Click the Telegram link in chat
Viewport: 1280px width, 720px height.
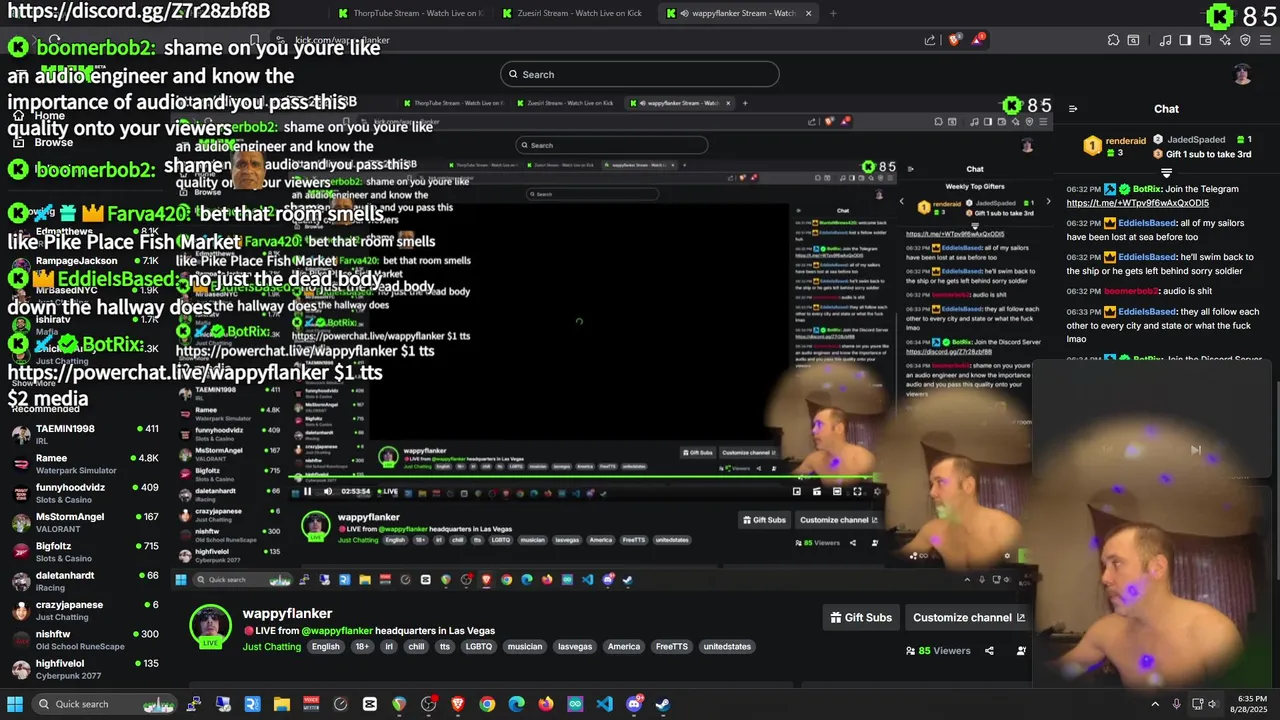pyautogui.click(x=1137, y=203)
